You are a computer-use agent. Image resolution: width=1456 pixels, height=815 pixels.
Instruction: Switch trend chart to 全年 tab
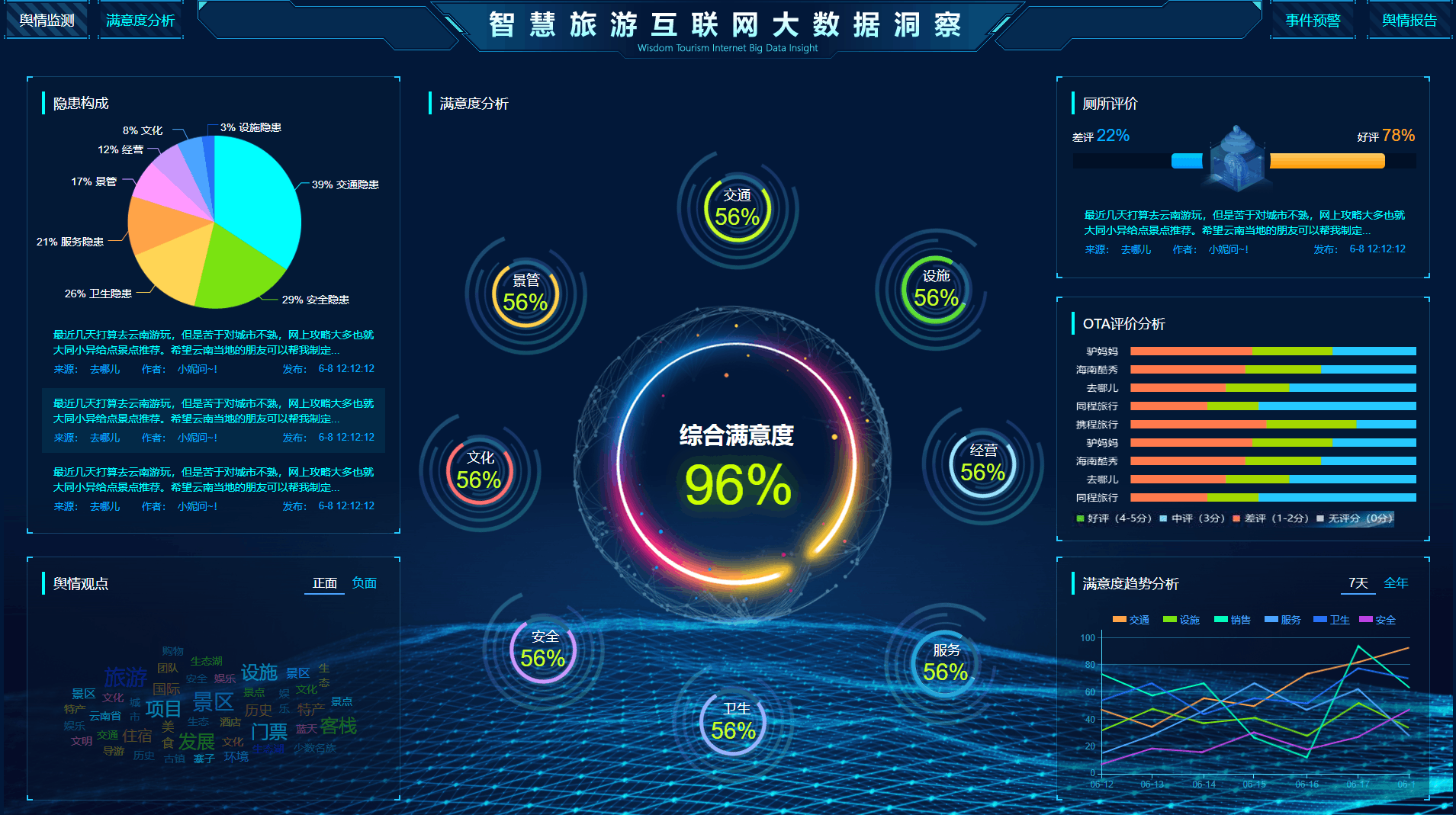click(1395, 583)
